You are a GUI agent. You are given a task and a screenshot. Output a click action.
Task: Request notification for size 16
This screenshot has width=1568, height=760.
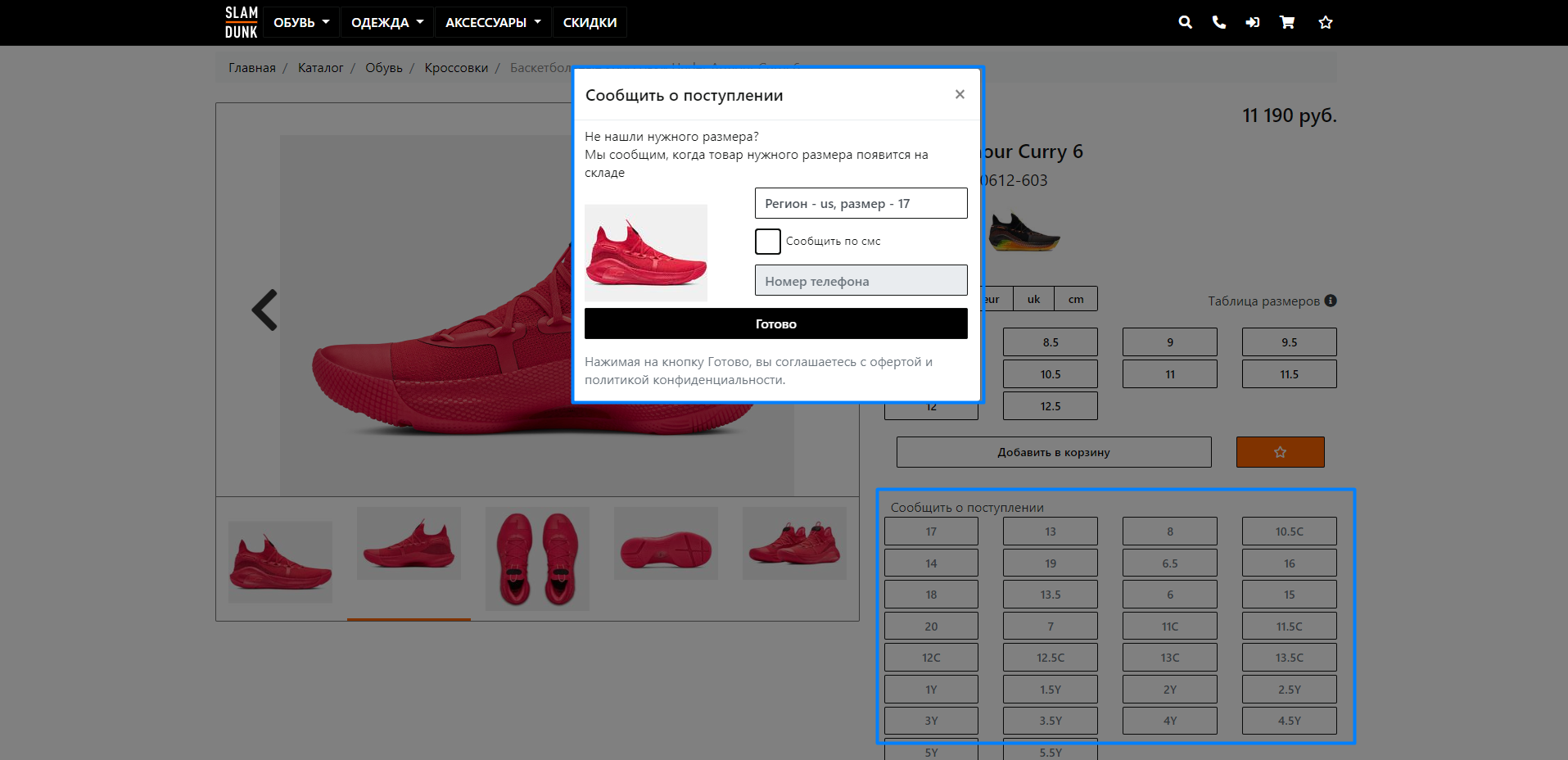click(x=1290, y=563)
